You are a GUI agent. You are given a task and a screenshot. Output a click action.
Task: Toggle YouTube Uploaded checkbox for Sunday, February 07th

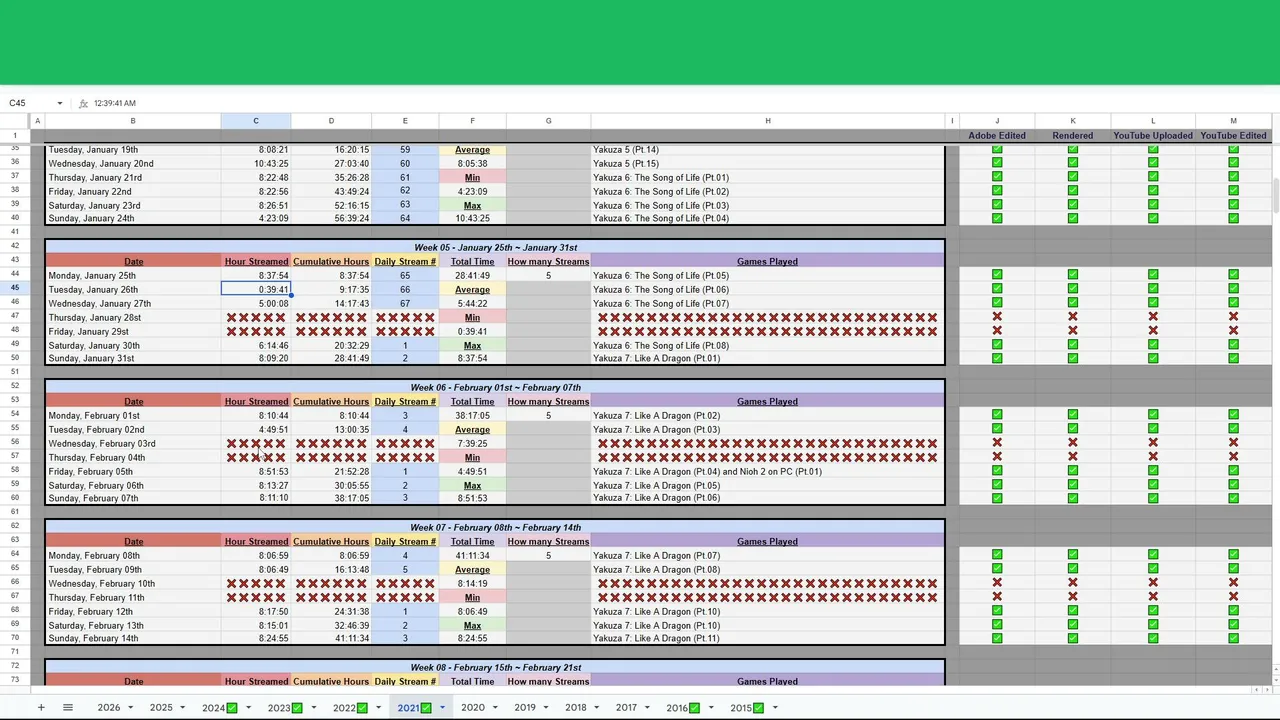click(1153, 498)
